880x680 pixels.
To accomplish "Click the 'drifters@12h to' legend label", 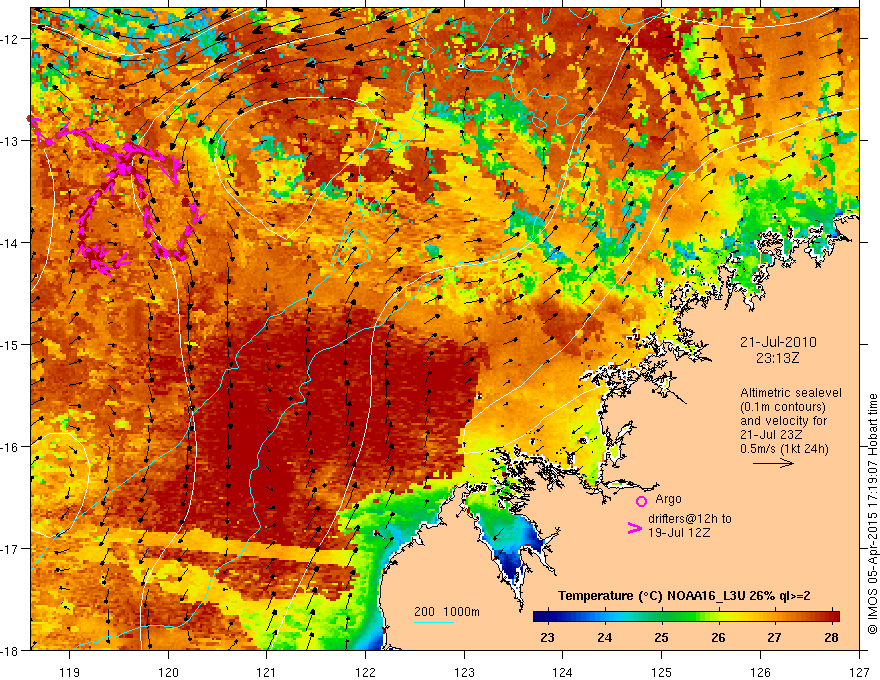I will pos(690,519).
